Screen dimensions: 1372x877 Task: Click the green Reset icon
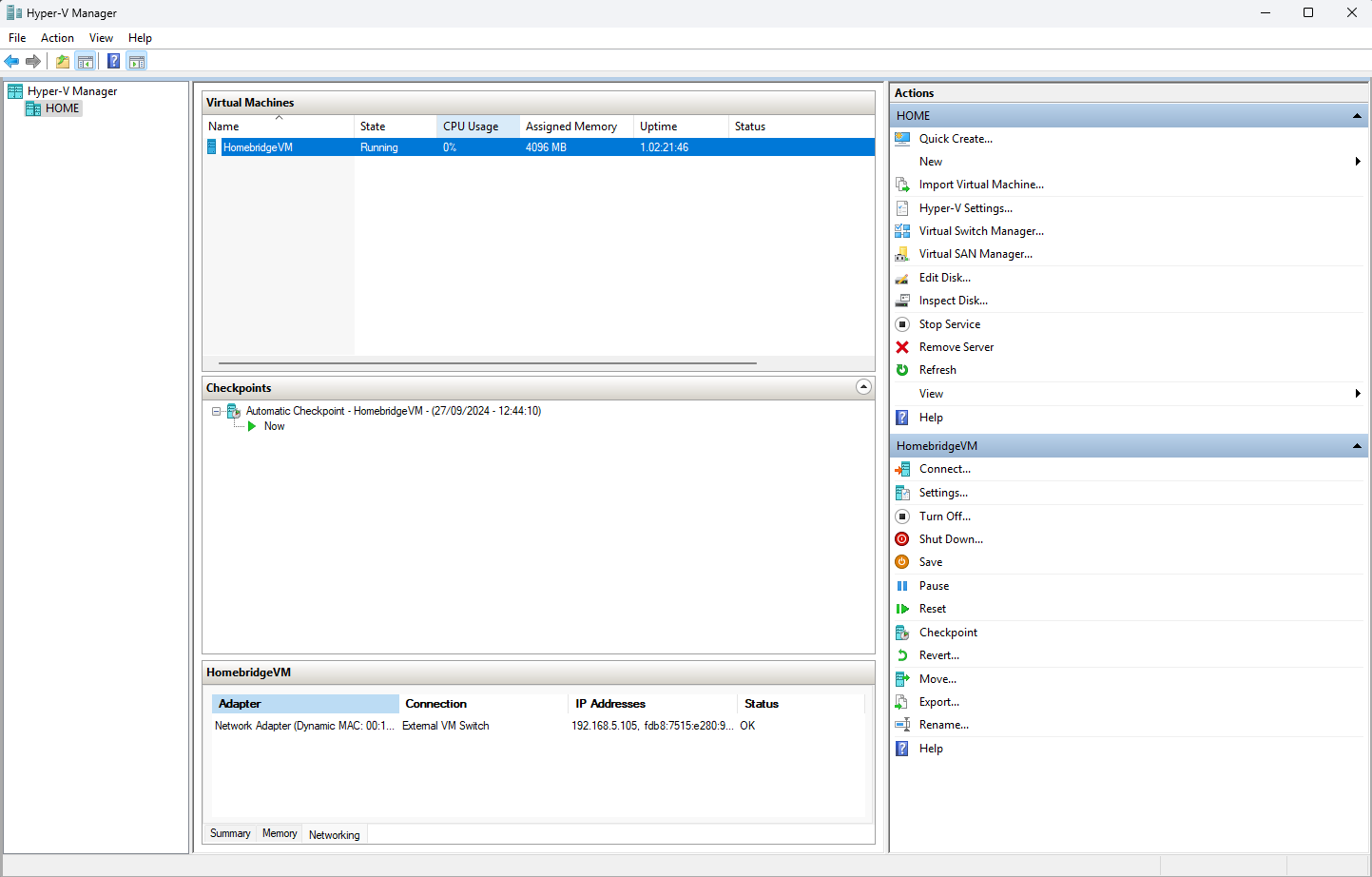click(902, 609)
